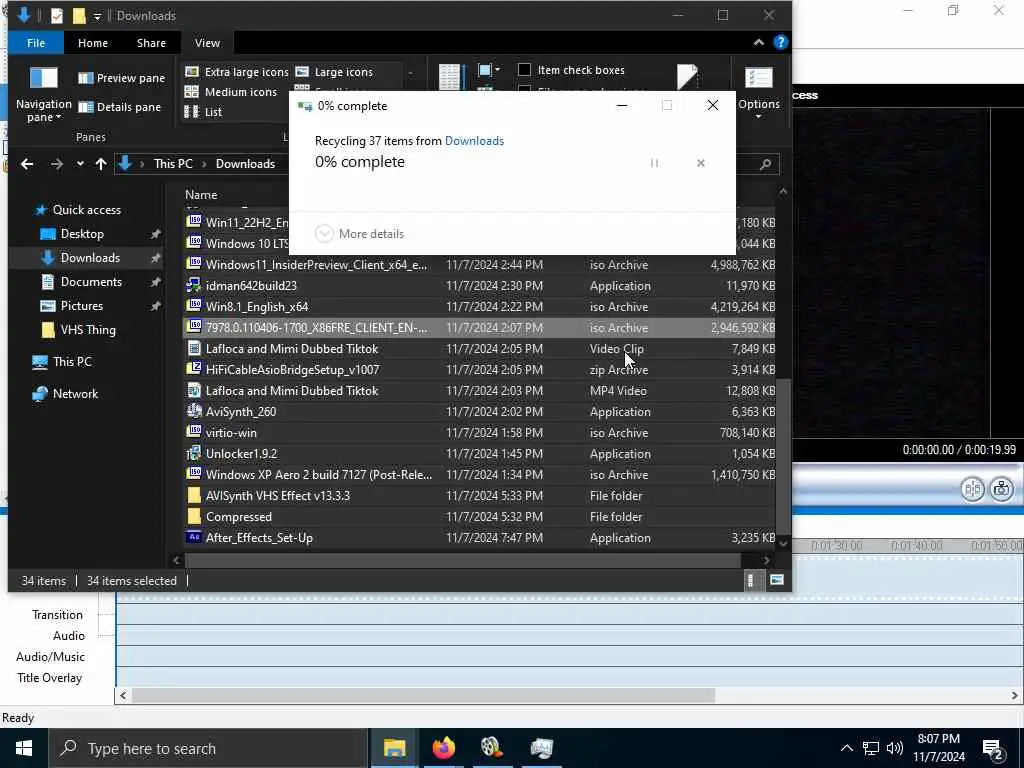
Task: Open Pictures in navigation pane
Action: coord(82,306)
